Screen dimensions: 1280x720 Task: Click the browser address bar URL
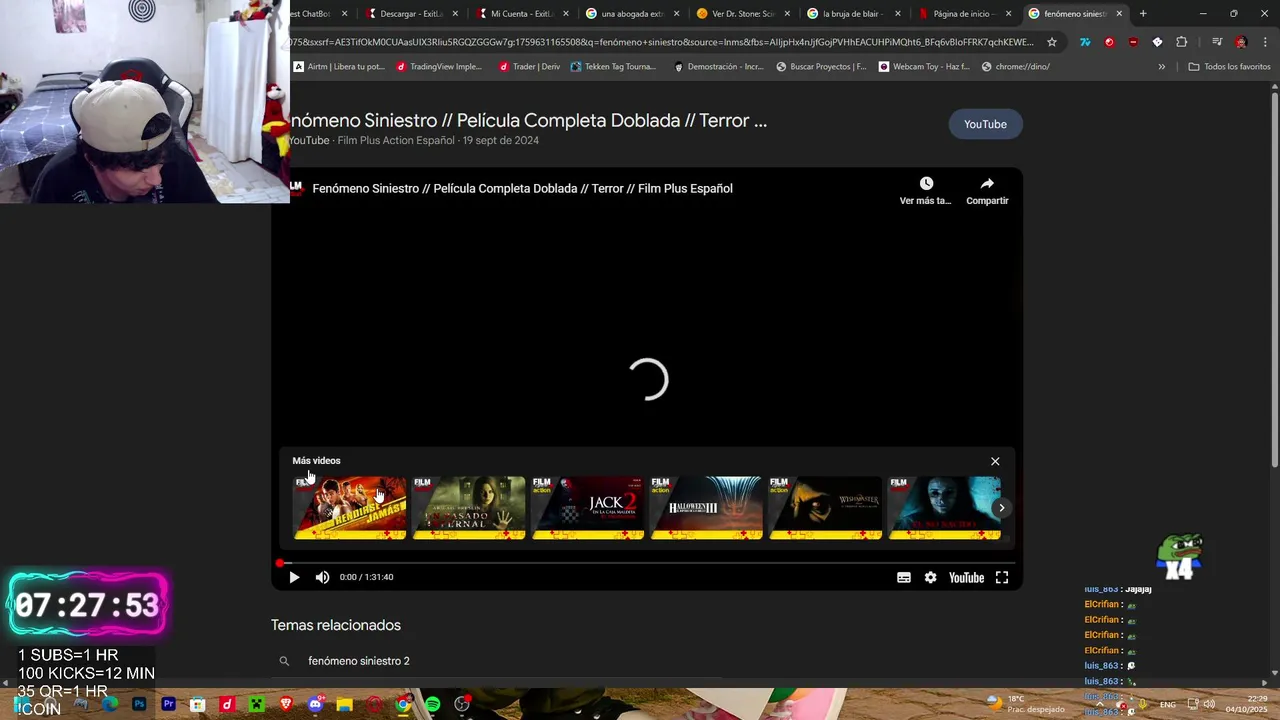click(x=660, y=42)
